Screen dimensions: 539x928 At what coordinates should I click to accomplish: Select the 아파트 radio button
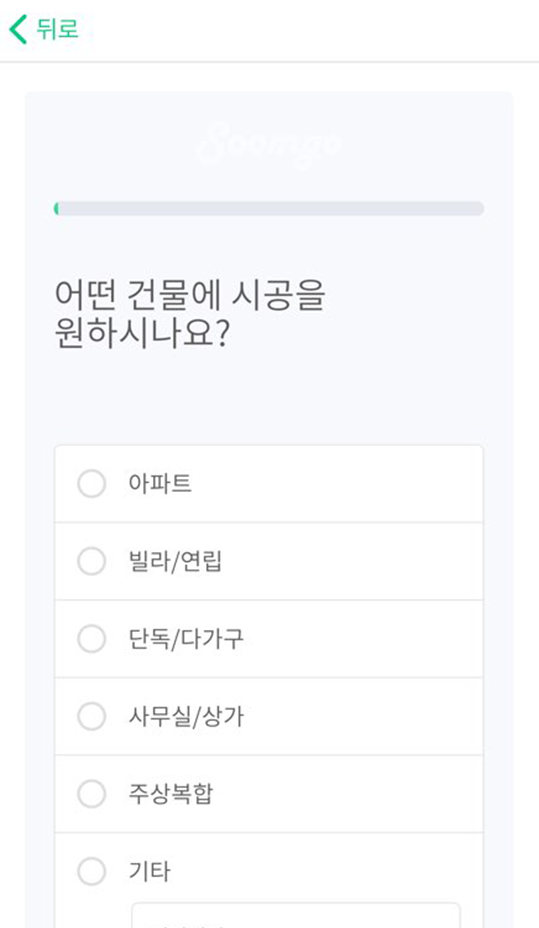tap(92, 484)
